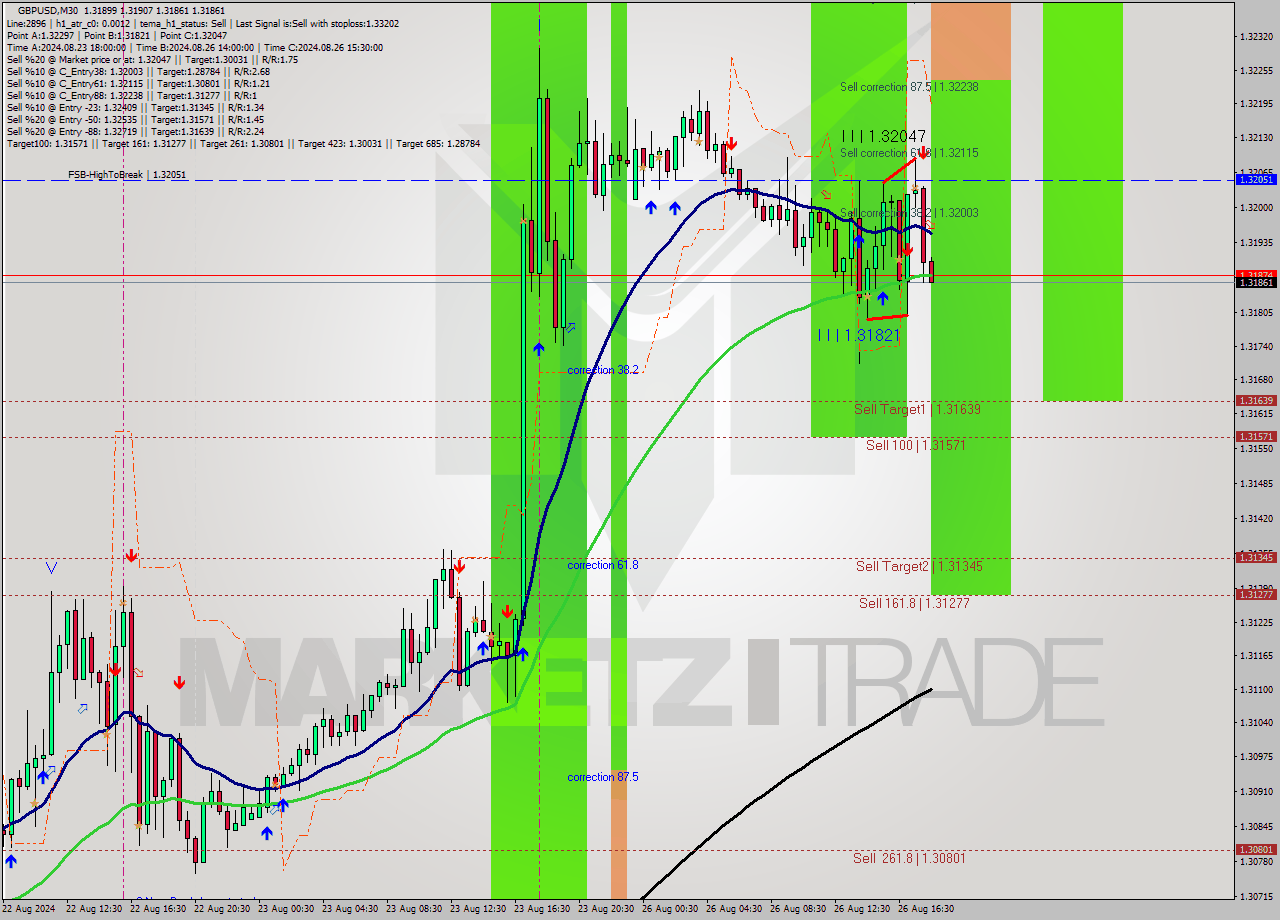Click the 'Sell %20 @ Entry -88' line

point(135,131)
